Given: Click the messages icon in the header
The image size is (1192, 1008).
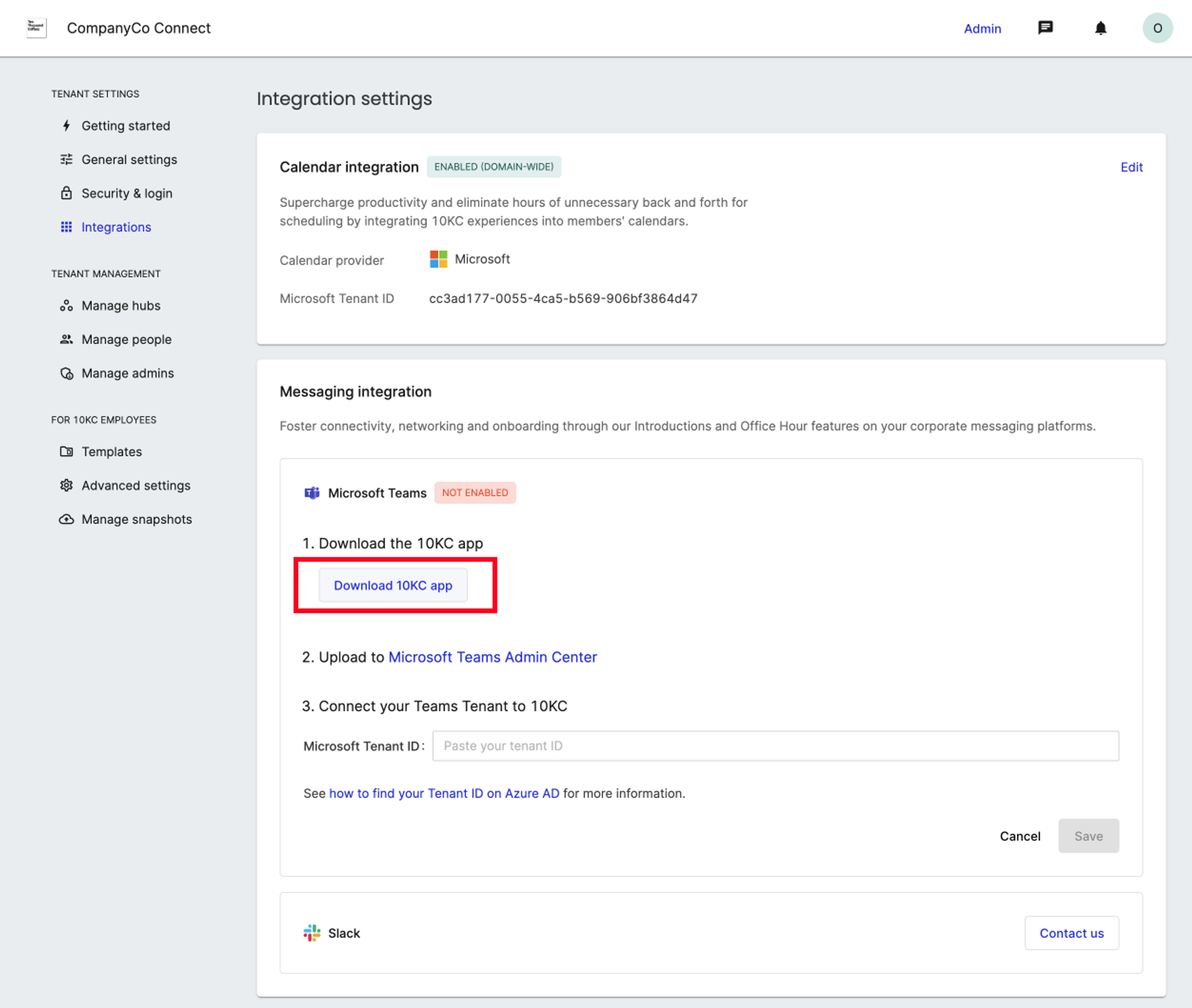Looking at the screenshot, I should click(x=1046, y=28).
